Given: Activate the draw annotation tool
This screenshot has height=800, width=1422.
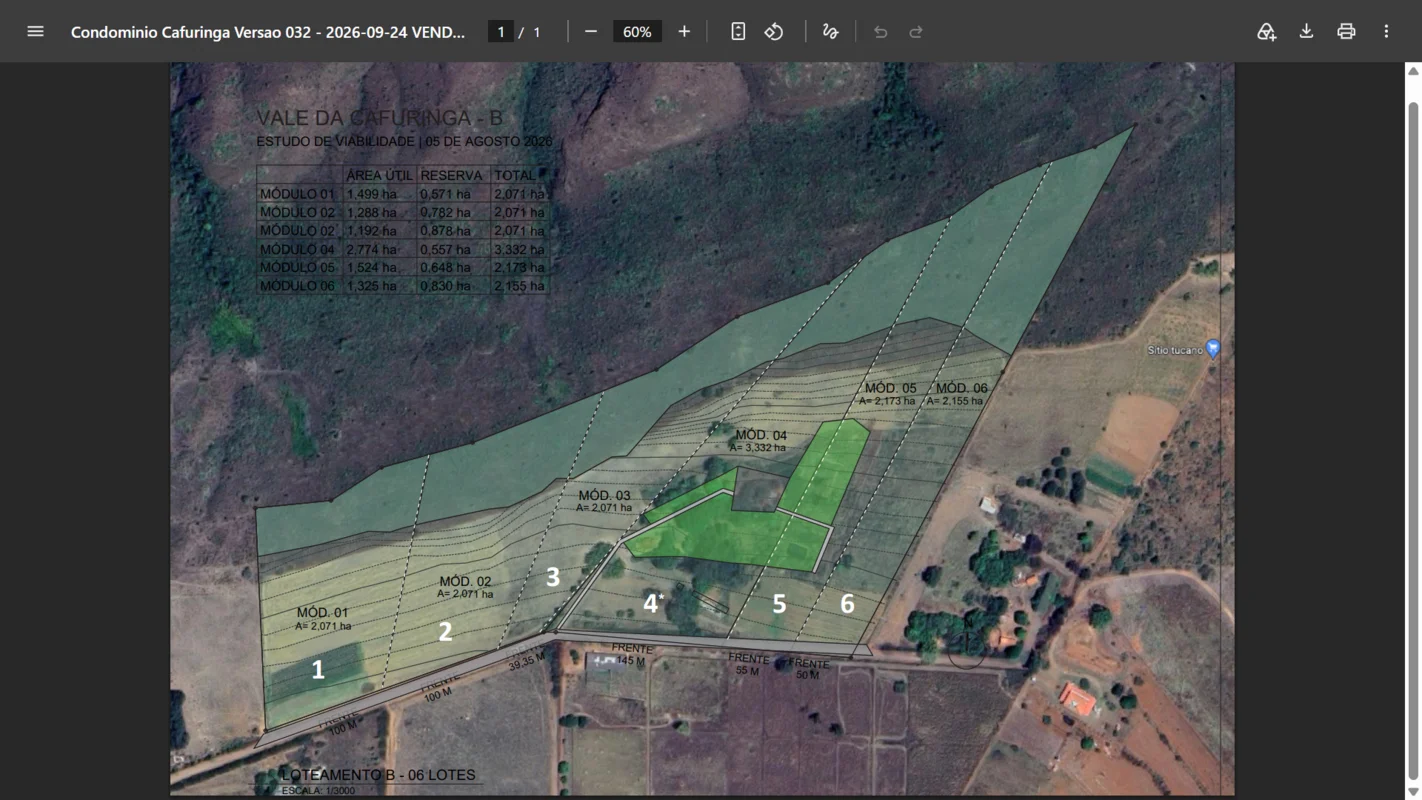Looking at the screenshot, I should pos(830,32).
